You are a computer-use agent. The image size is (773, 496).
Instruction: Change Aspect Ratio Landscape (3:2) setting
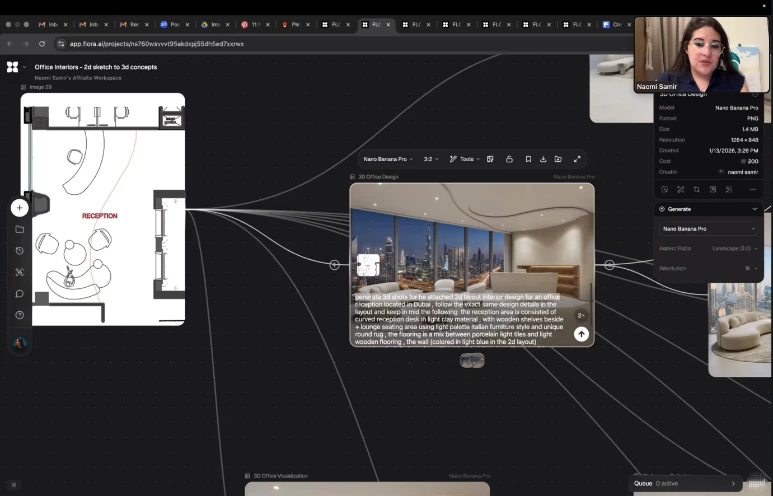tap(735, 247)
